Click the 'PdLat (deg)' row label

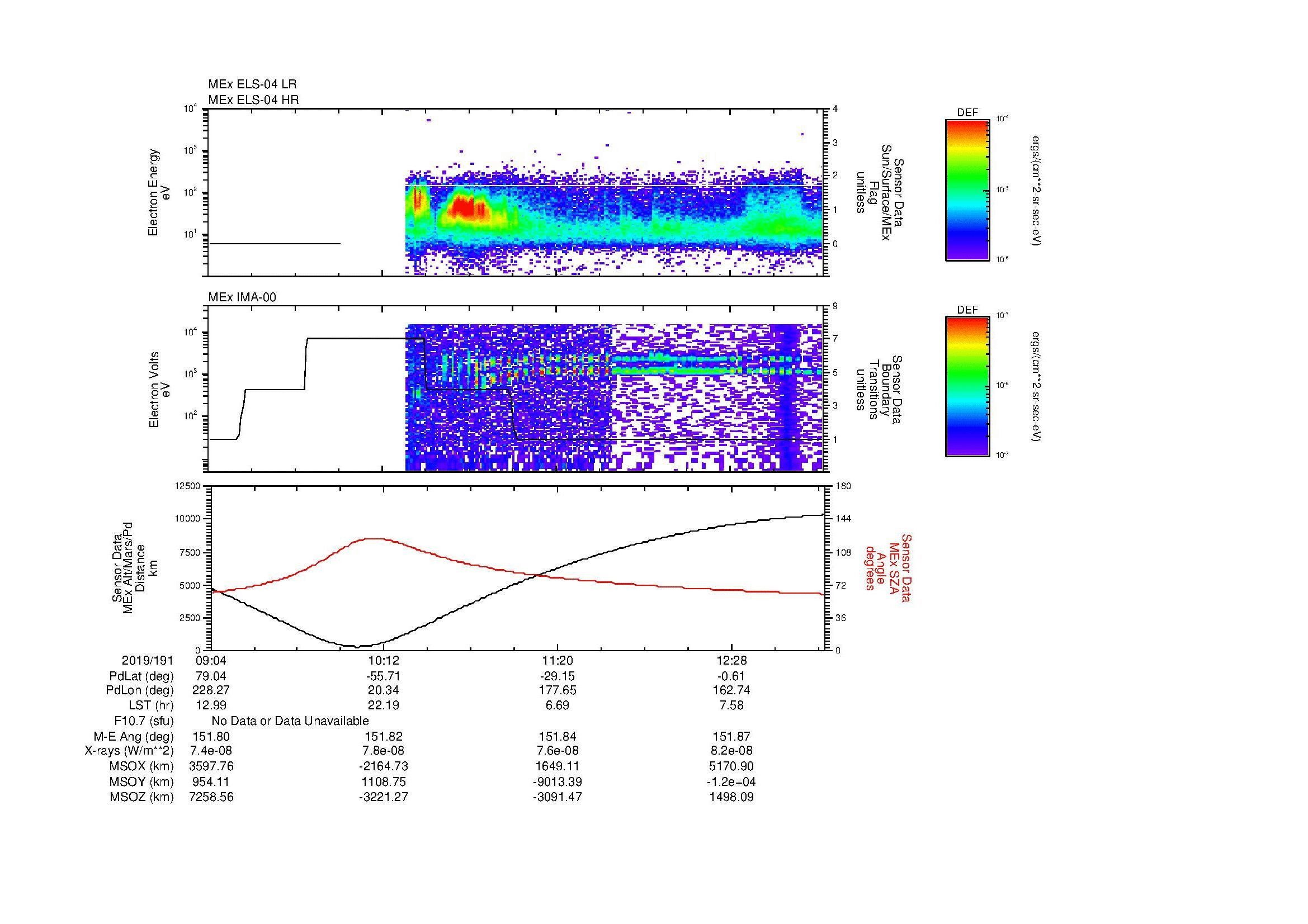[141, 676]
